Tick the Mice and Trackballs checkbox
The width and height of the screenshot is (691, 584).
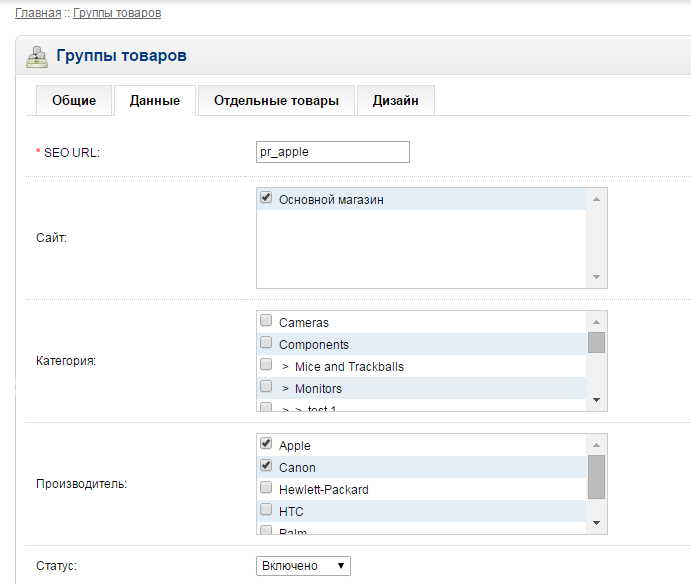pos(266,366)
